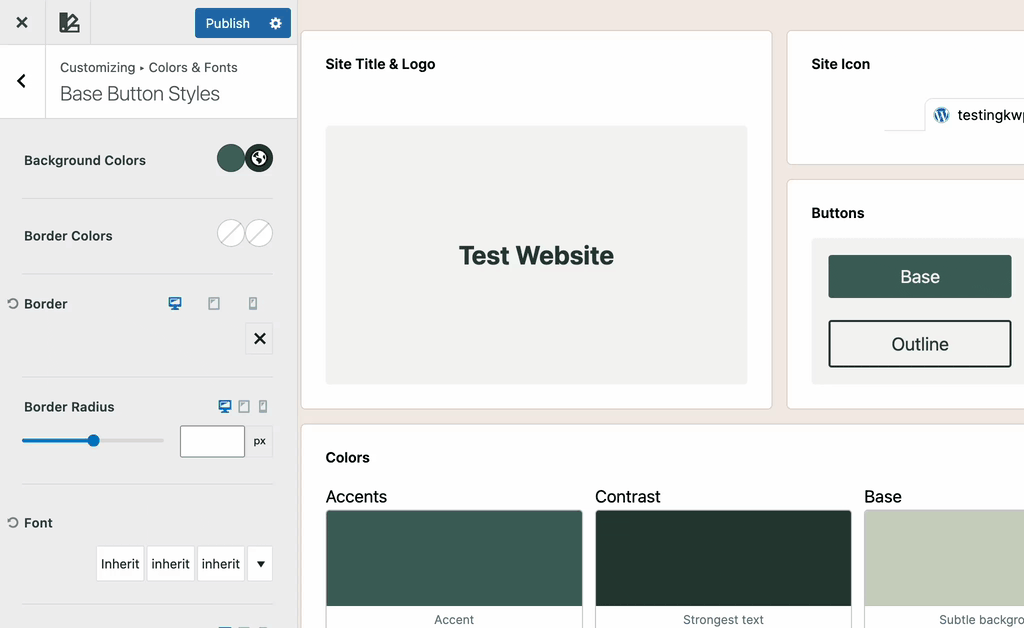Choose the second empty Border Colors swatch
Image resolution: width=1024 pixels, height=628 pixels.
[x=259, y=234]
